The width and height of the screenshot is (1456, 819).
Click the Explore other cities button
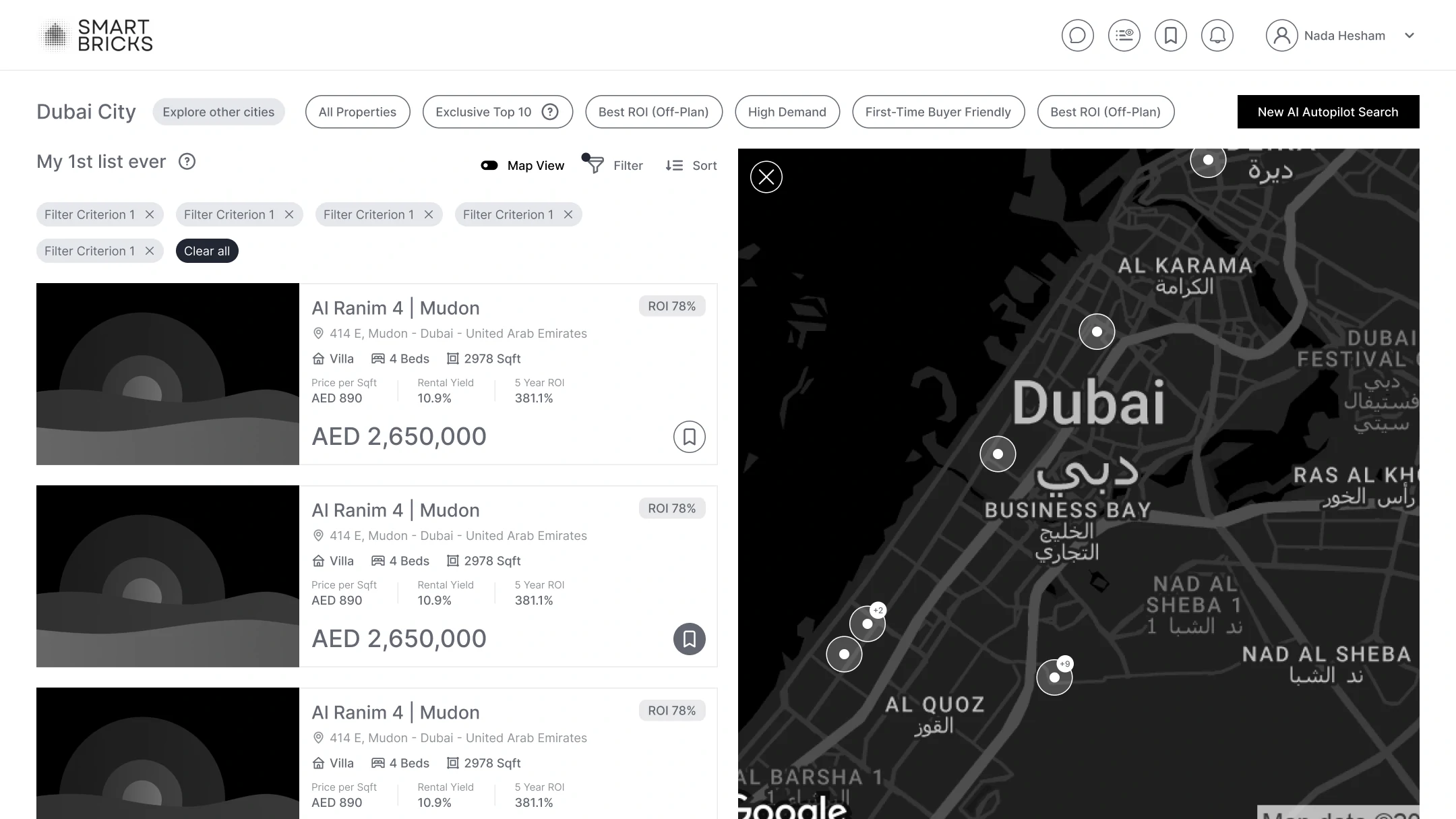218,112
